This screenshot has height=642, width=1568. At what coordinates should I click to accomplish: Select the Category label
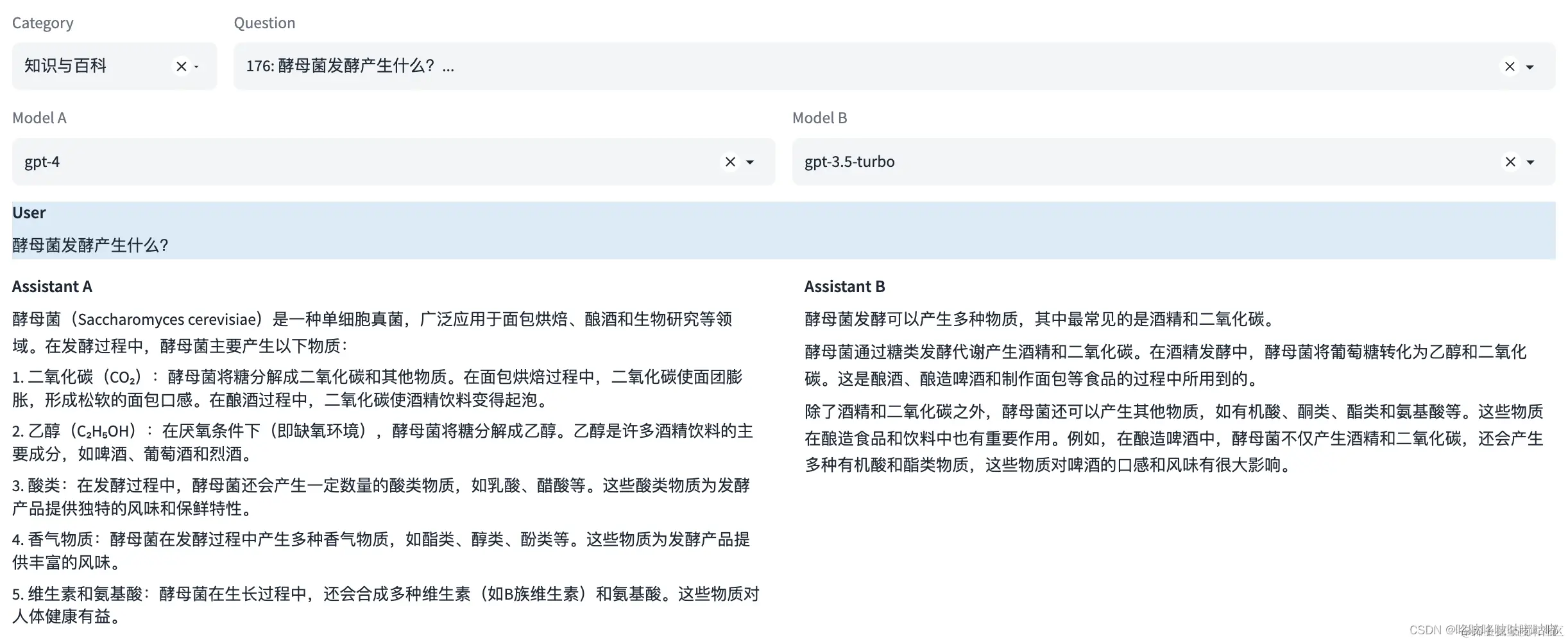coord(42,22)
